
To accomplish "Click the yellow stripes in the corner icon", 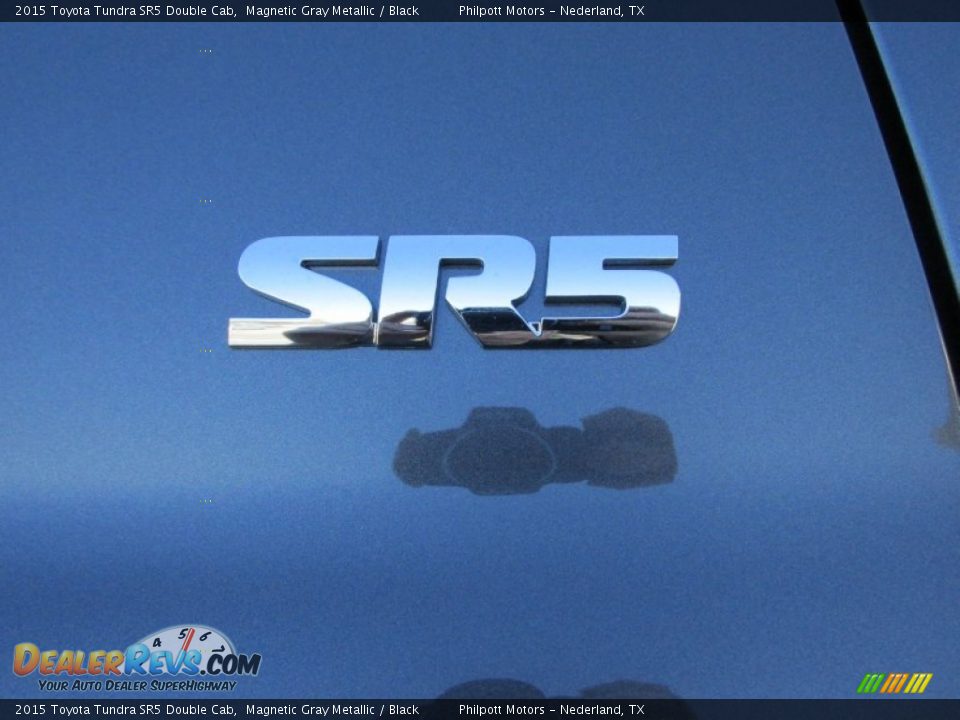I will tap(919, 683).
